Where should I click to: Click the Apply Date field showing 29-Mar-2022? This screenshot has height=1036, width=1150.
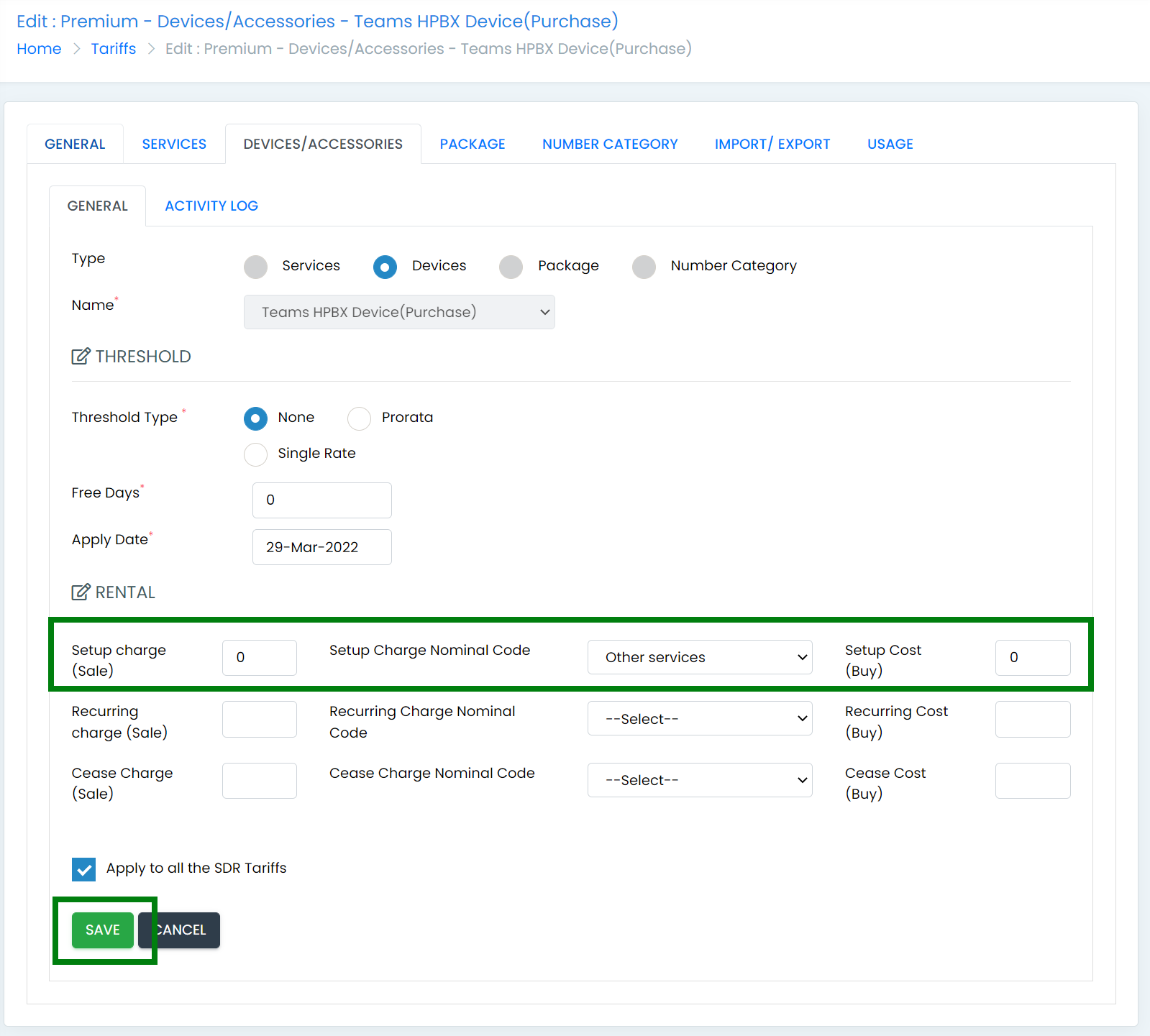(x=322, y=547)
